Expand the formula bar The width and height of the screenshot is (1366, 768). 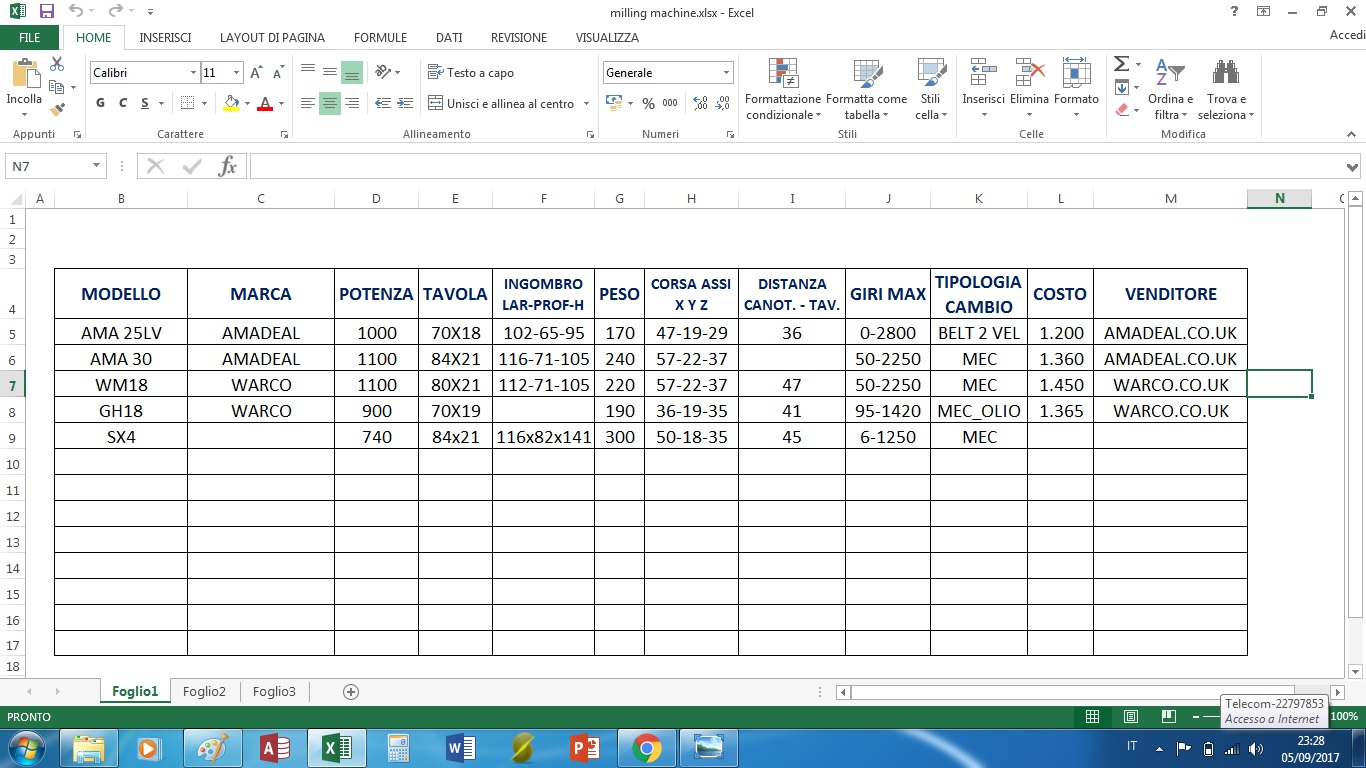1352,167
